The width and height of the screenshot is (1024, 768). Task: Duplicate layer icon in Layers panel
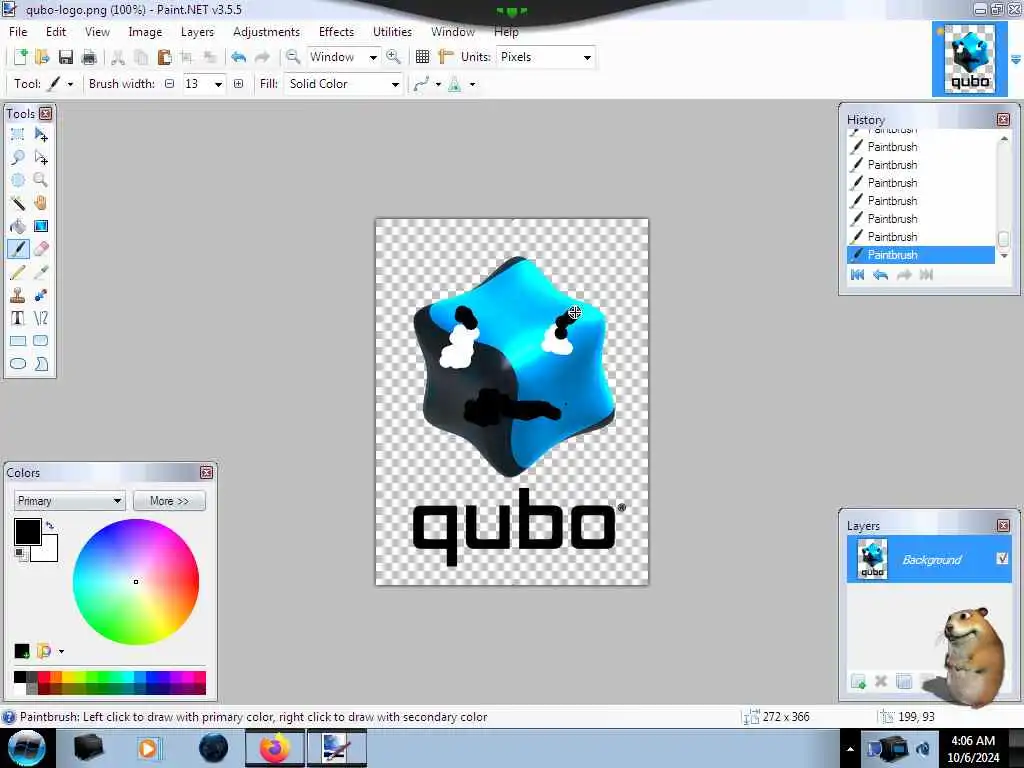tap(904, 682)
